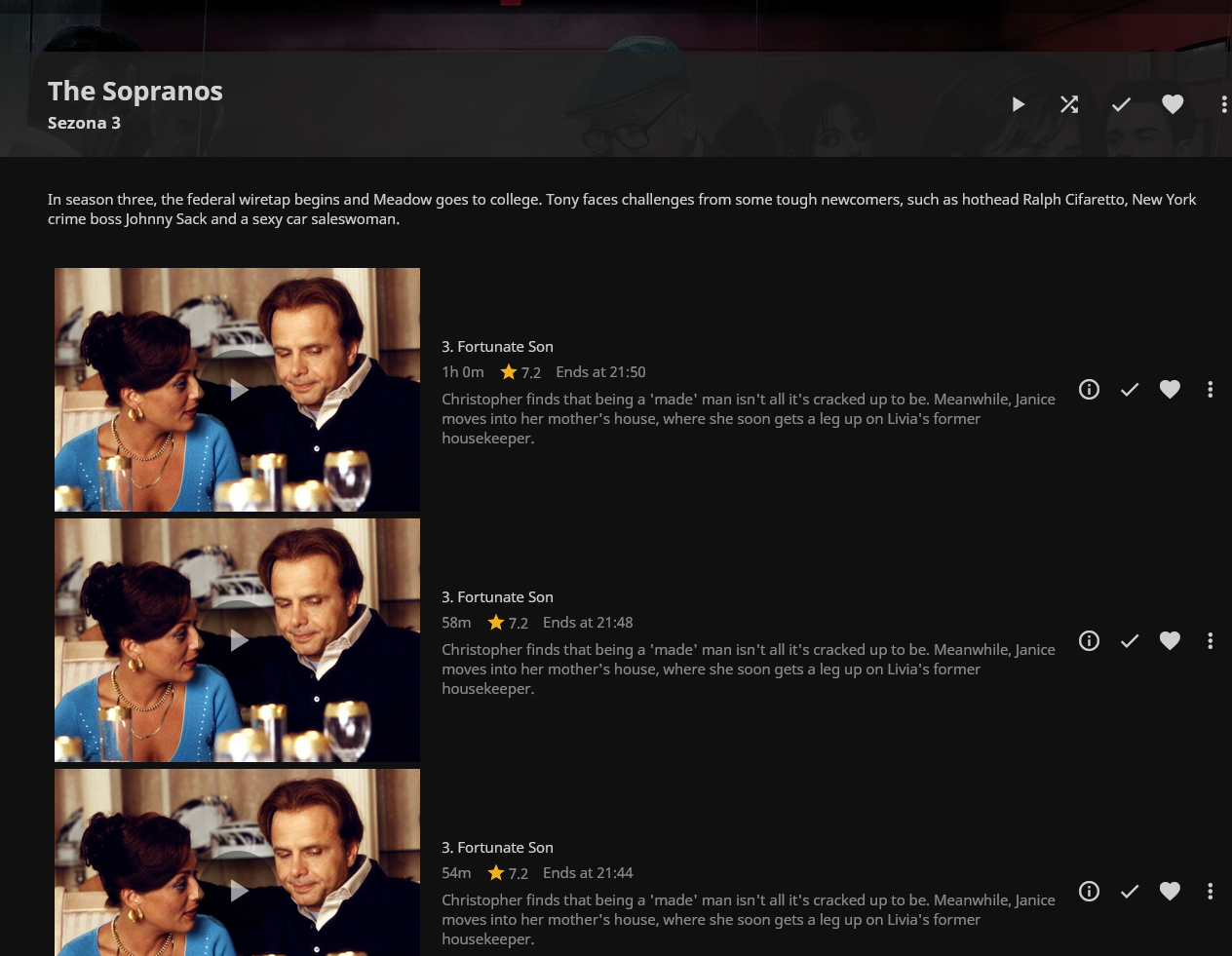The image size is (1232, 956).
Task: Play episode via the first thumbnail overlay
Action: tap(237, 389)
